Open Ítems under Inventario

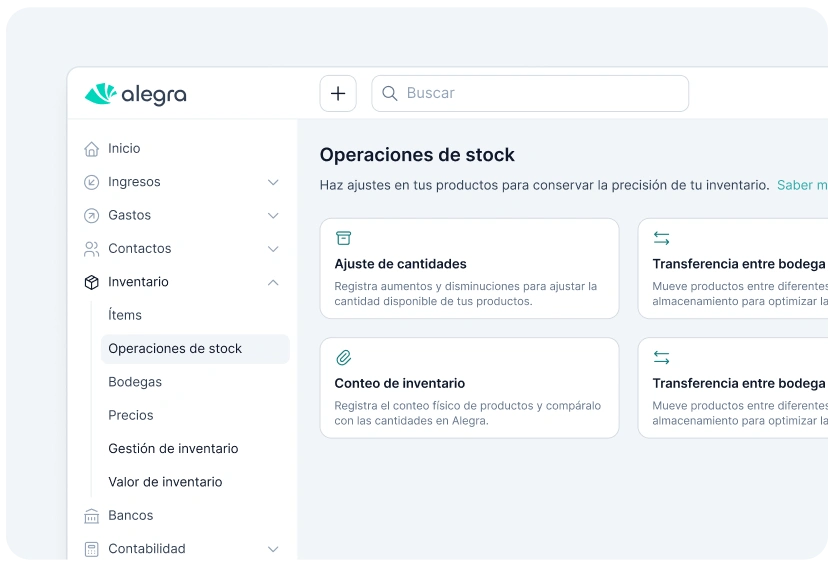click(125, 315)
